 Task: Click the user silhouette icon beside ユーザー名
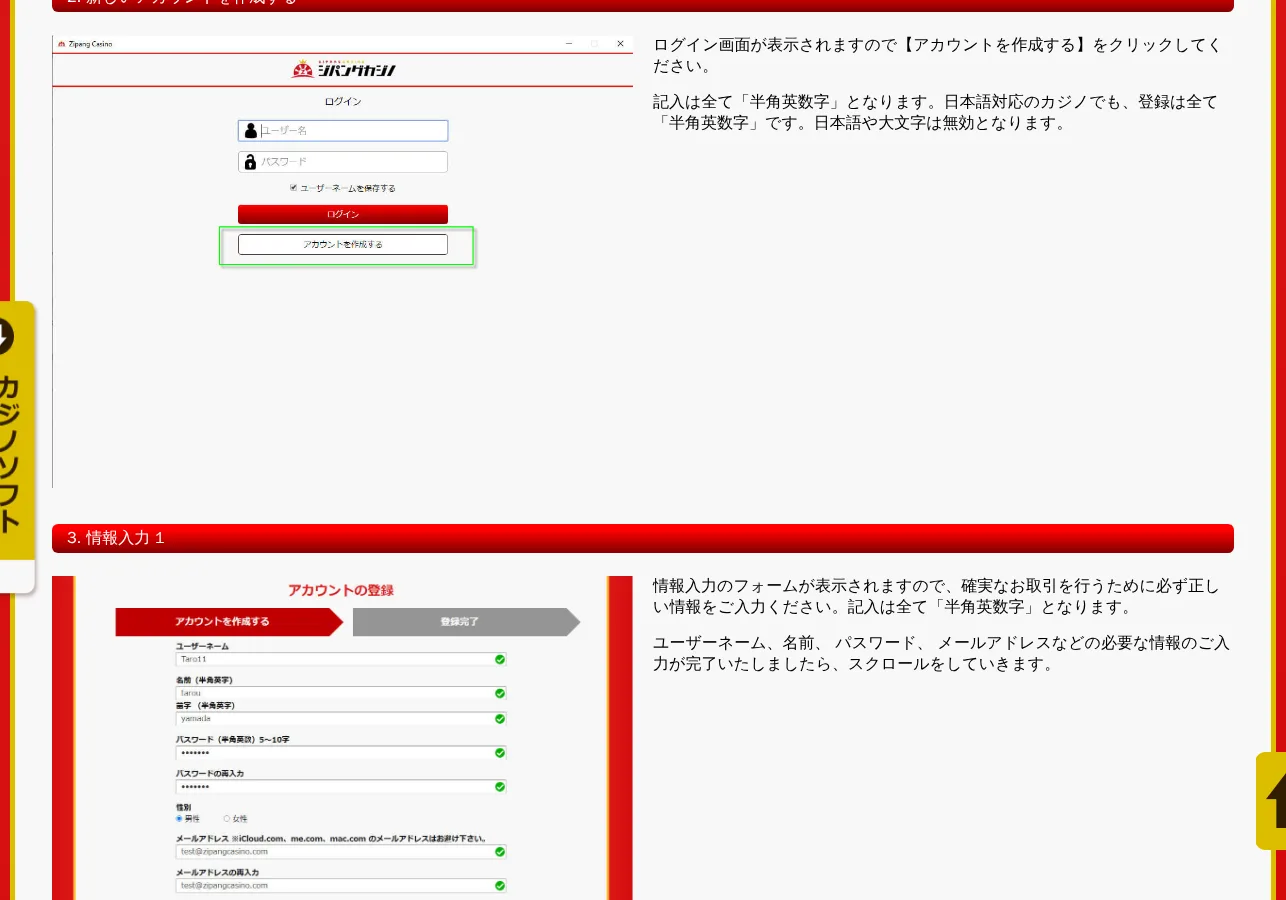click(x=250, y=130)
